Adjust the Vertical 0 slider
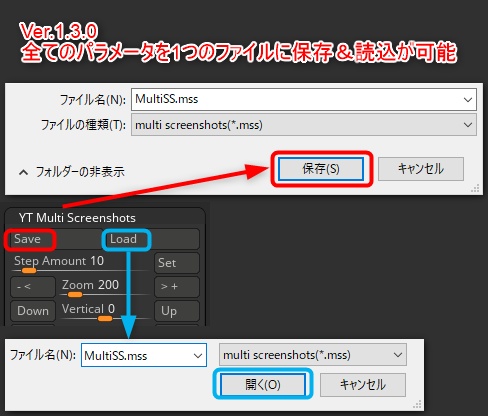The image size is (488, 416). pos(105,313)
